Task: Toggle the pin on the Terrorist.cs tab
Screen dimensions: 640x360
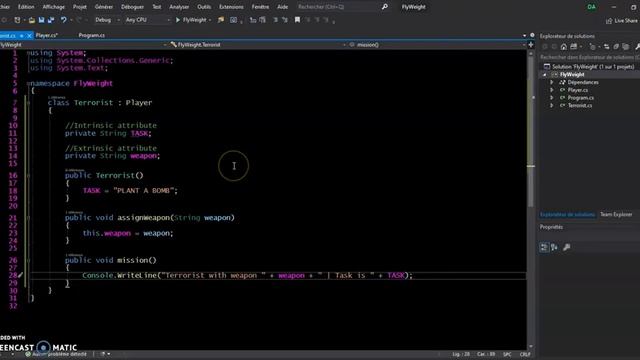Action: pyautogui.click(x=22, y=36)
